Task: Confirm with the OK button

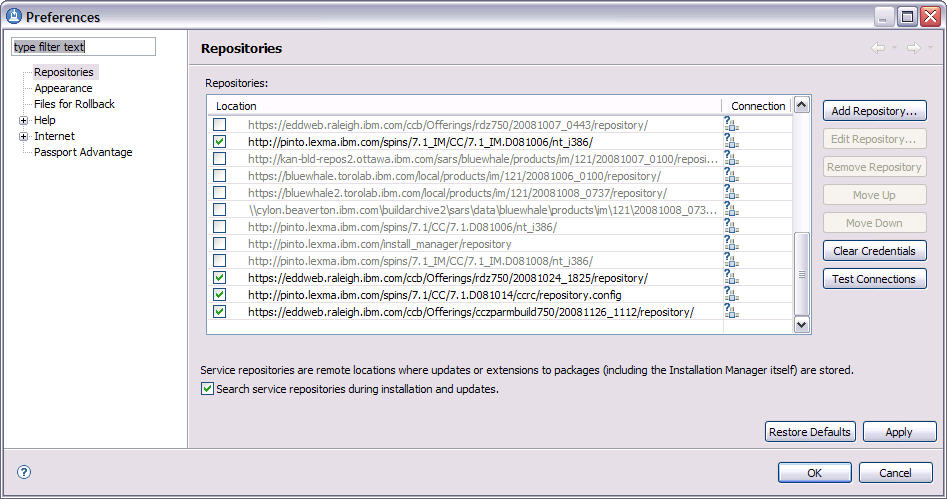Action: click(x=815, y=472)
